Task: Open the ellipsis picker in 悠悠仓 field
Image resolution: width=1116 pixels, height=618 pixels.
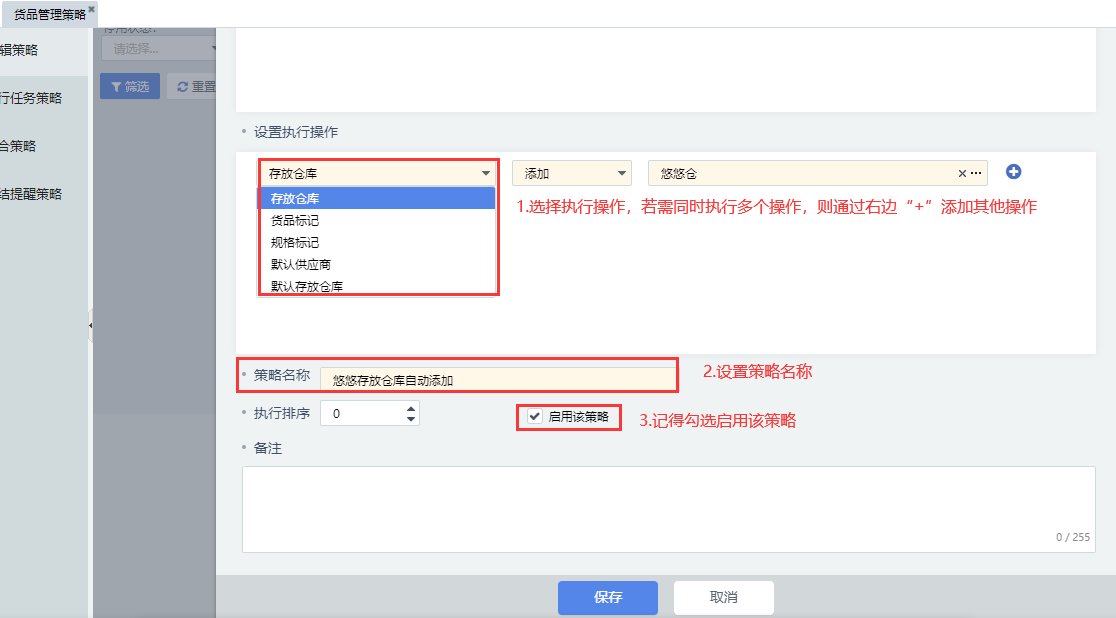Action: coord(976,174)
